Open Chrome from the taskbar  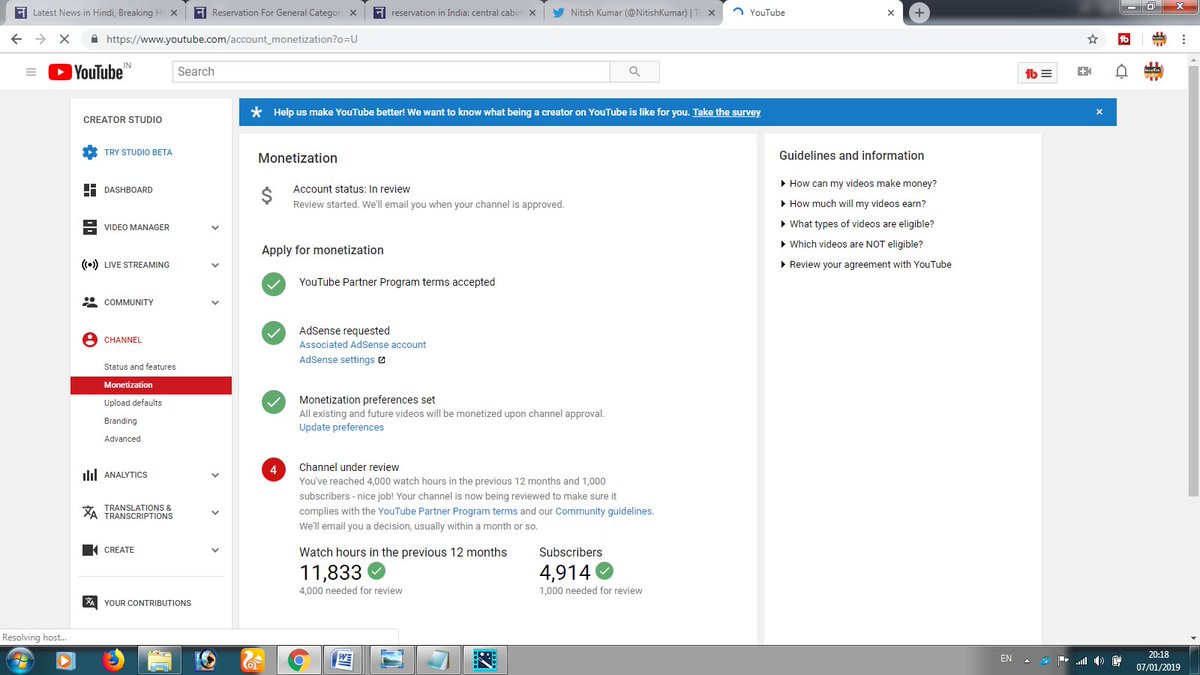click(297, 660)
